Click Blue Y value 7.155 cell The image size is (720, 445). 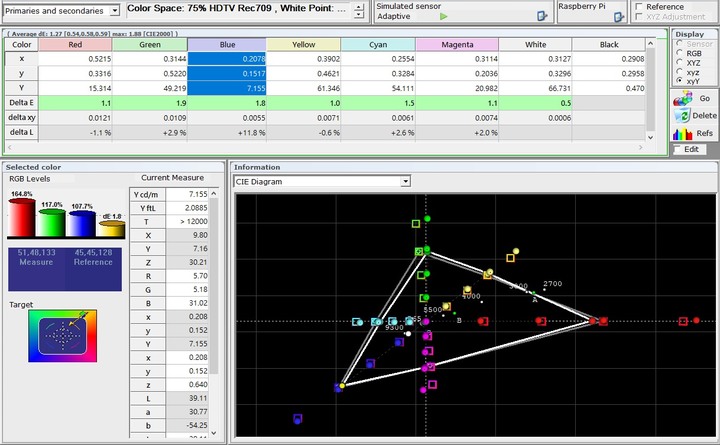tap(227, 88)
